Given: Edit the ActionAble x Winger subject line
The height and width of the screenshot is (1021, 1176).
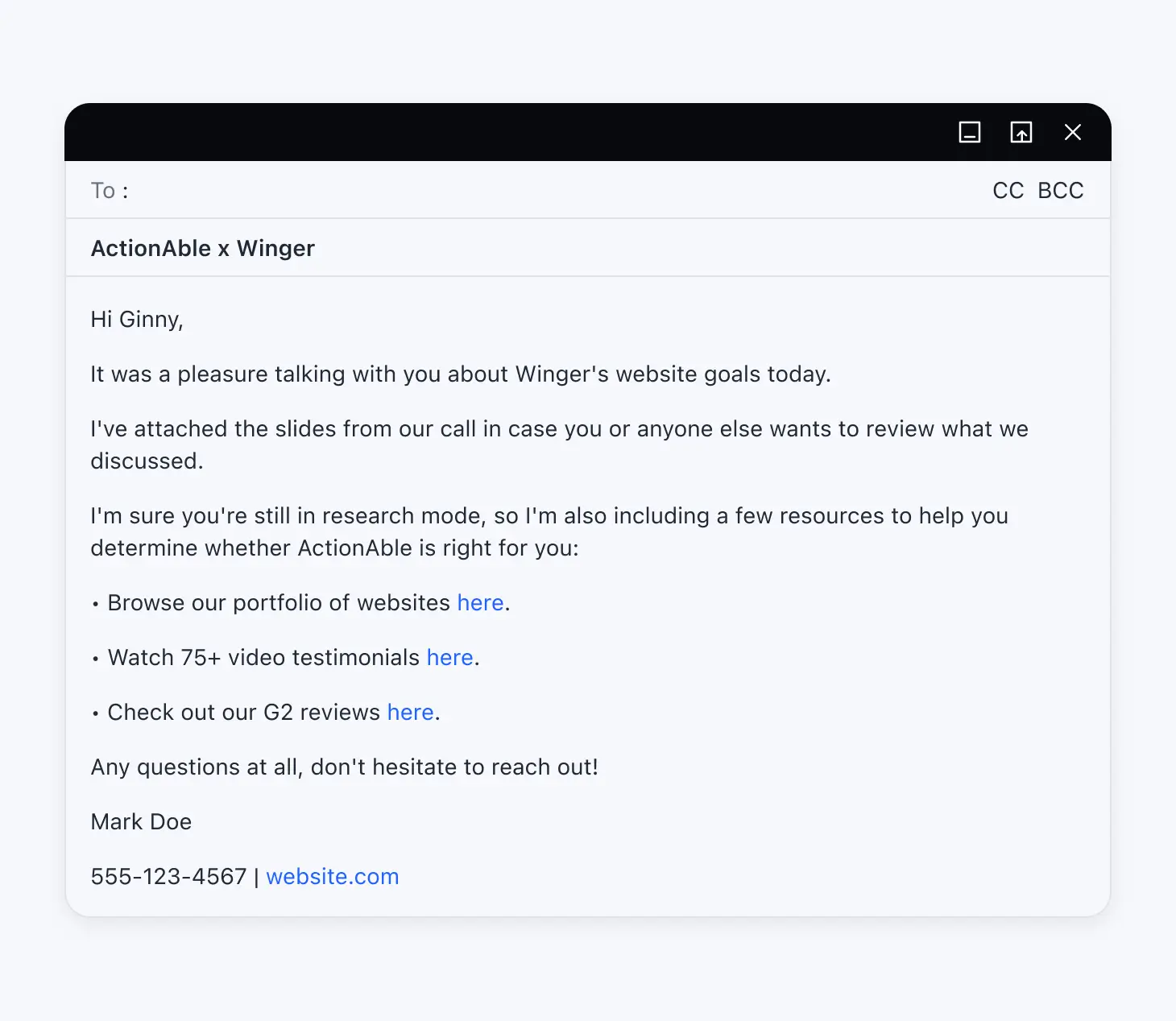Looking at the screenshot, I should tap(203, 248).
